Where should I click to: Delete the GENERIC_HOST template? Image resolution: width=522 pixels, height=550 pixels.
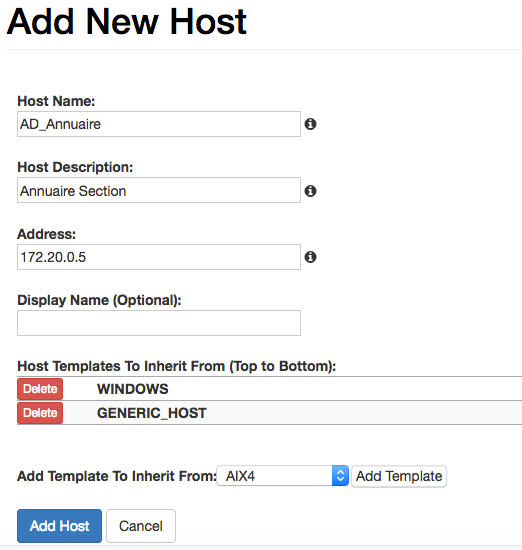(x=40, y=413)
